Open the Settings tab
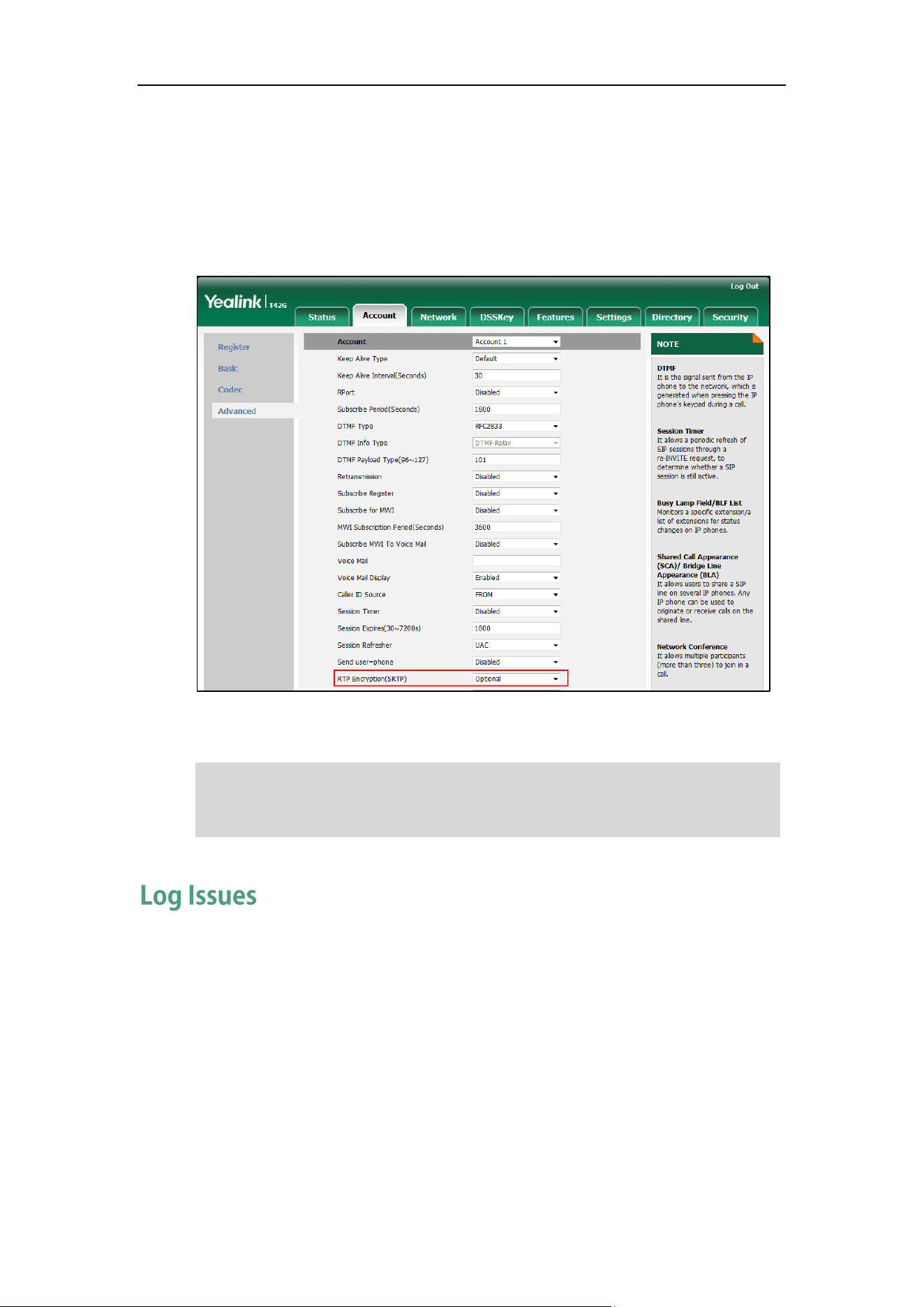 613,317
